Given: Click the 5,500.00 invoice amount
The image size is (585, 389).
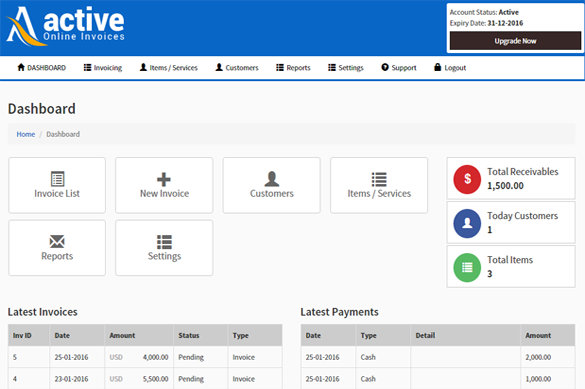Looking at the screenshot, I should [x=156, y=379].
